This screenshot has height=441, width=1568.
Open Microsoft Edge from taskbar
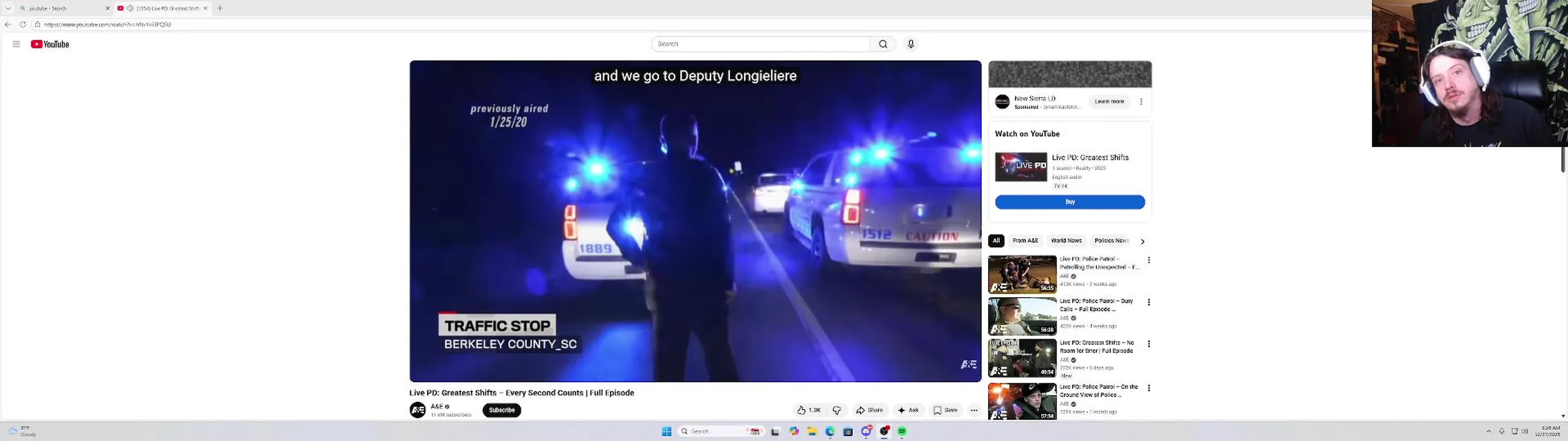point(830,431)
